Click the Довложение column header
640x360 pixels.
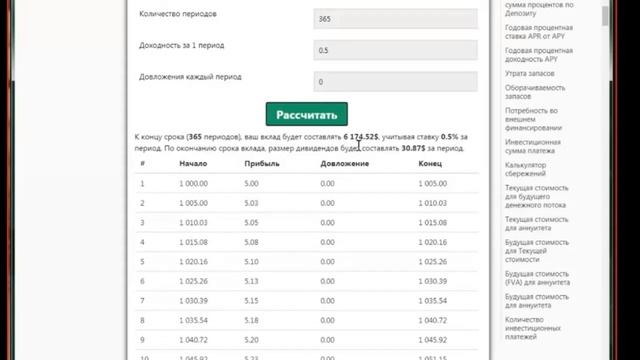pyautogui.click(x=344, y=163)
